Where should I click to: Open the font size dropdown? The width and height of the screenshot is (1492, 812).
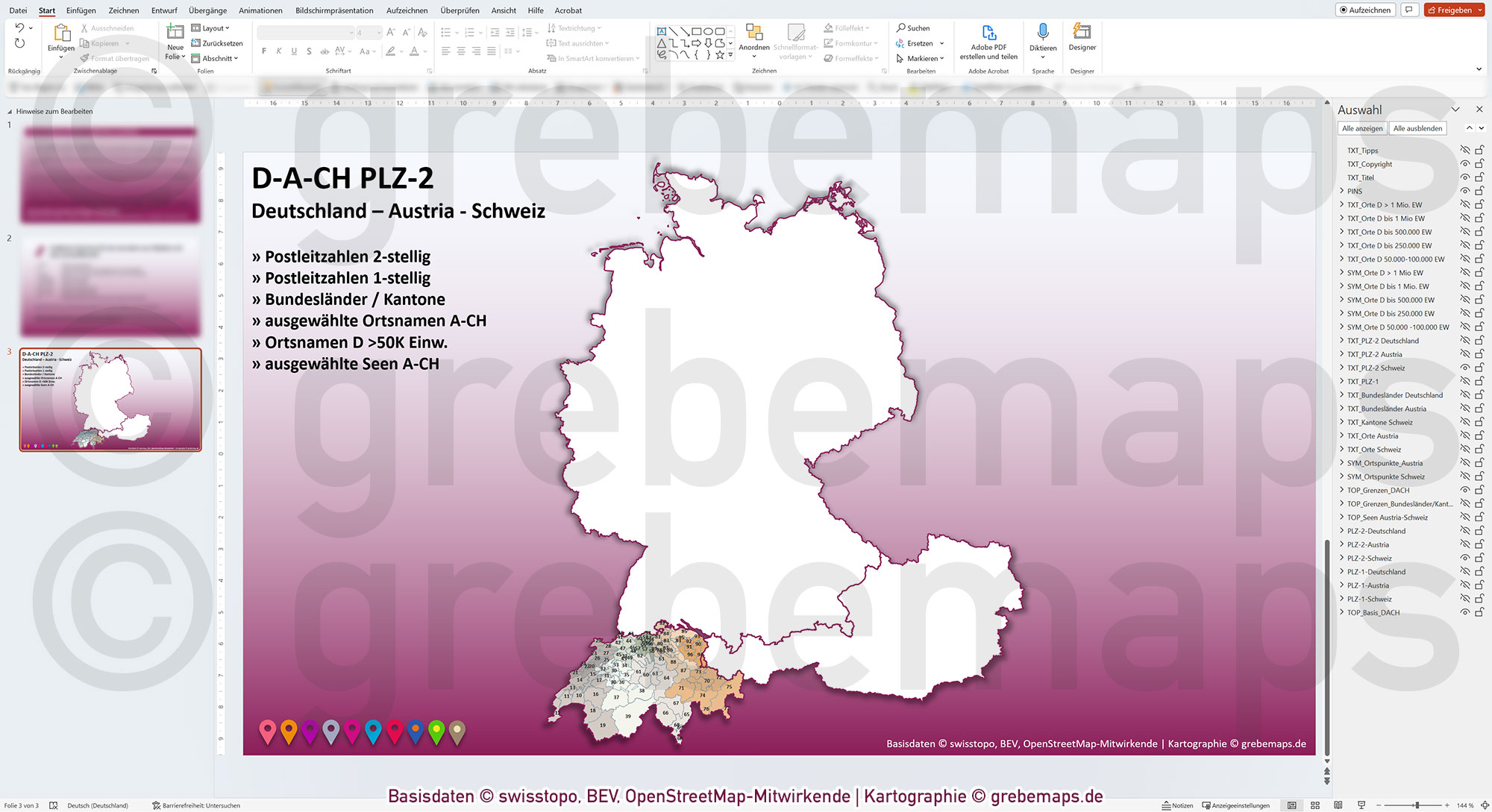[378, 32]
